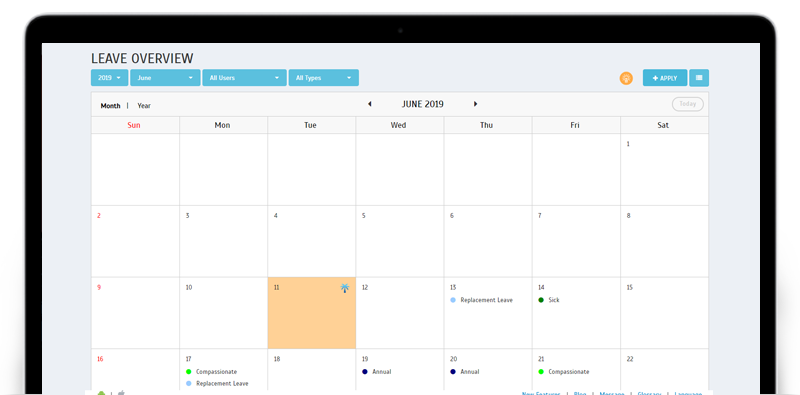Click the Sat column header
The width and height of the screenshot is (800, 395).
pyautogui.click(x=664, y=125)
